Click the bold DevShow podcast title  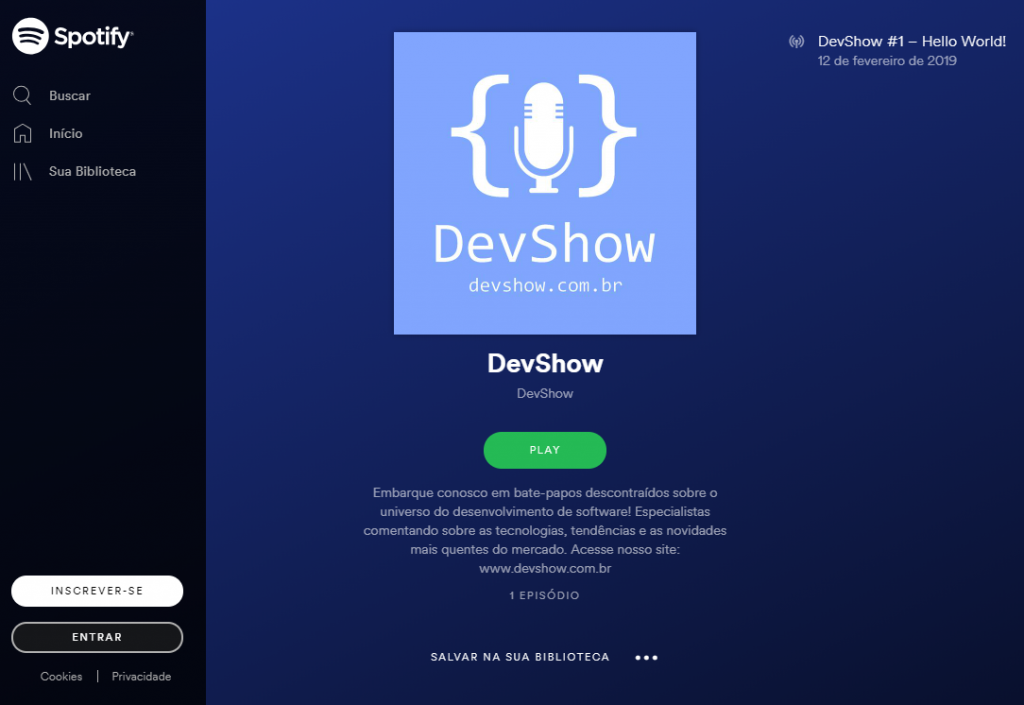[545, 364]
